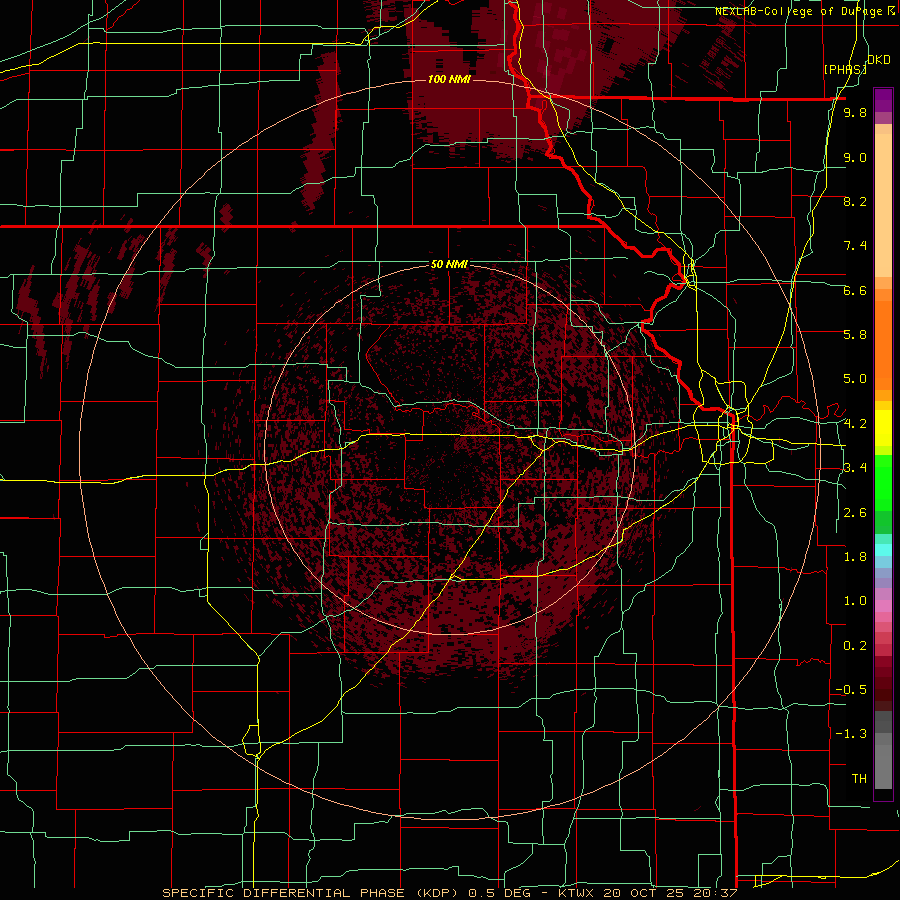Screen dimensions: 900x900
Task: Click the 7.4 scale value
Action: [855, 246]
